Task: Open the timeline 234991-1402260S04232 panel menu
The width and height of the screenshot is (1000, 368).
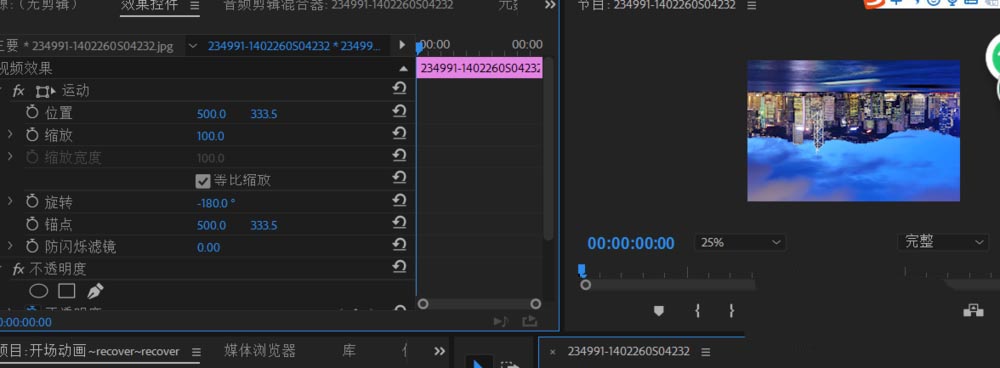Action: coord(705,351)
